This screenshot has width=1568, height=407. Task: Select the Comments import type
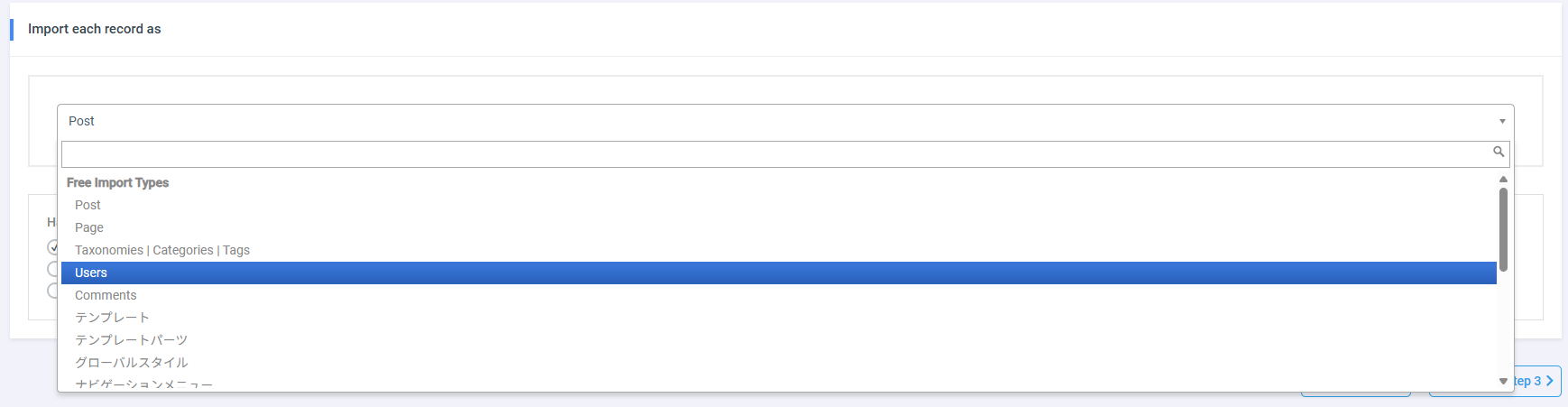click(106, 295)
